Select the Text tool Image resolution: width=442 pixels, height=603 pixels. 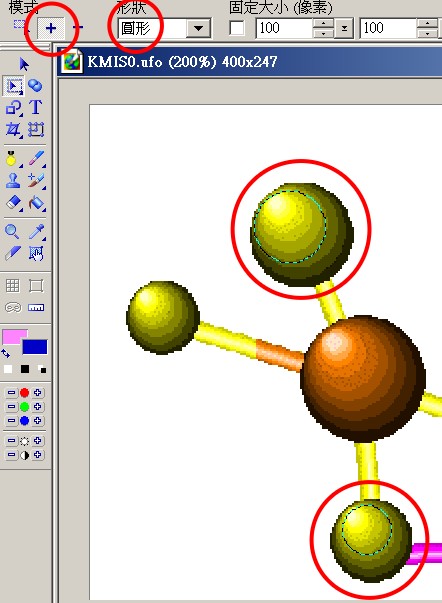click(35, 107)
